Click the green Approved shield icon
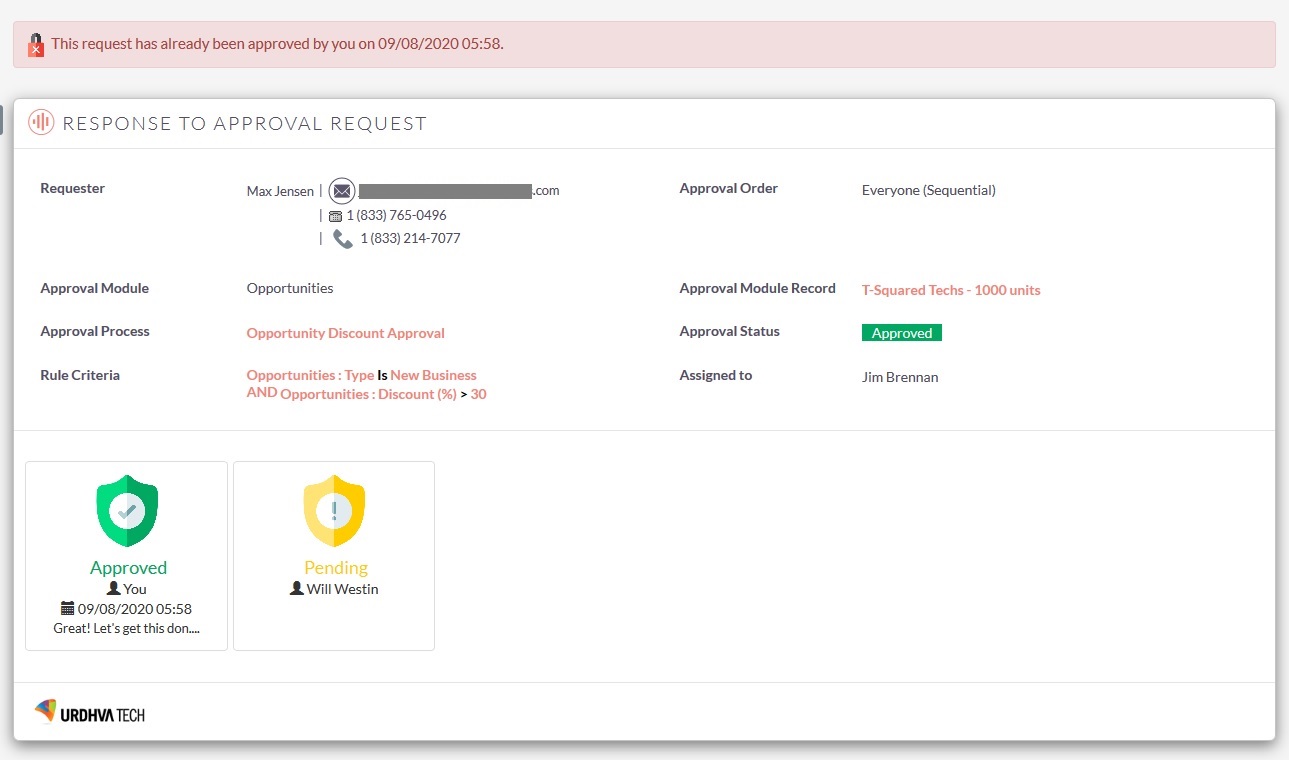 (127, 511)
